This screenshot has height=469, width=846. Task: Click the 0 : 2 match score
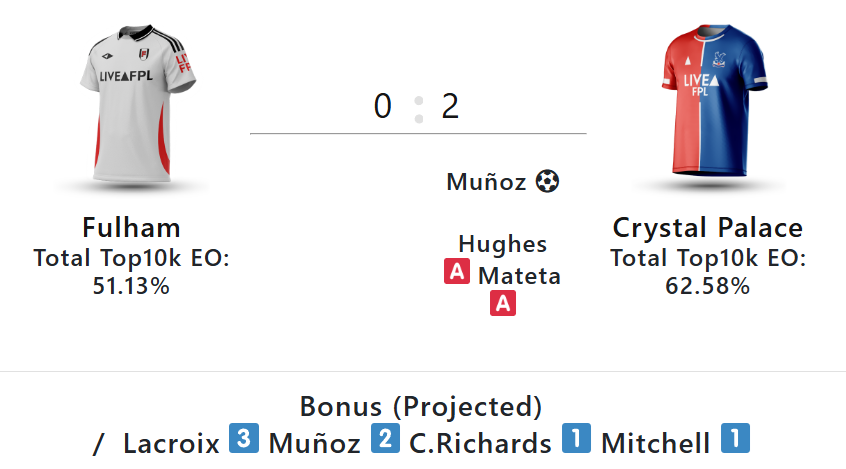(x=417, y=106)
